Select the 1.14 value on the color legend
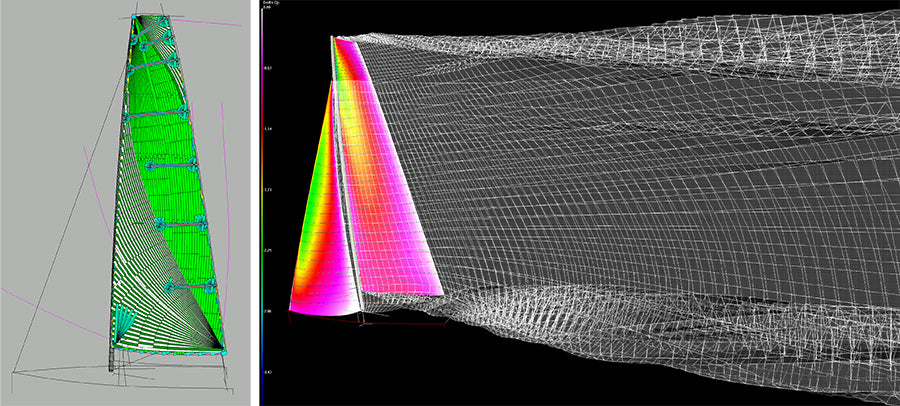Screen dimensions: 900x406 [267, 129]
